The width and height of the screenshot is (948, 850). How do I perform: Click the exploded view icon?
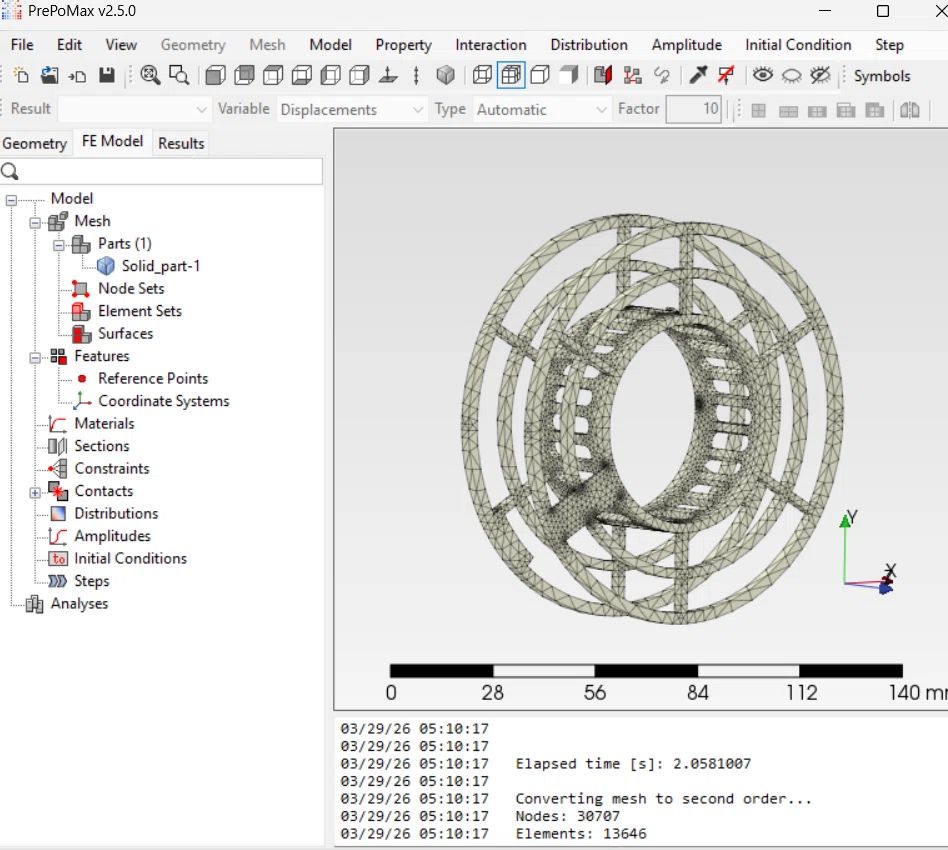click(632, 76)
